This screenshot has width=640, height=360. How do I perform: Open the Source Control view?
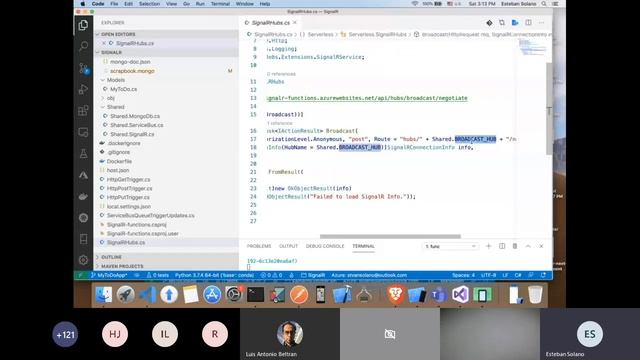tap(83, 68)
